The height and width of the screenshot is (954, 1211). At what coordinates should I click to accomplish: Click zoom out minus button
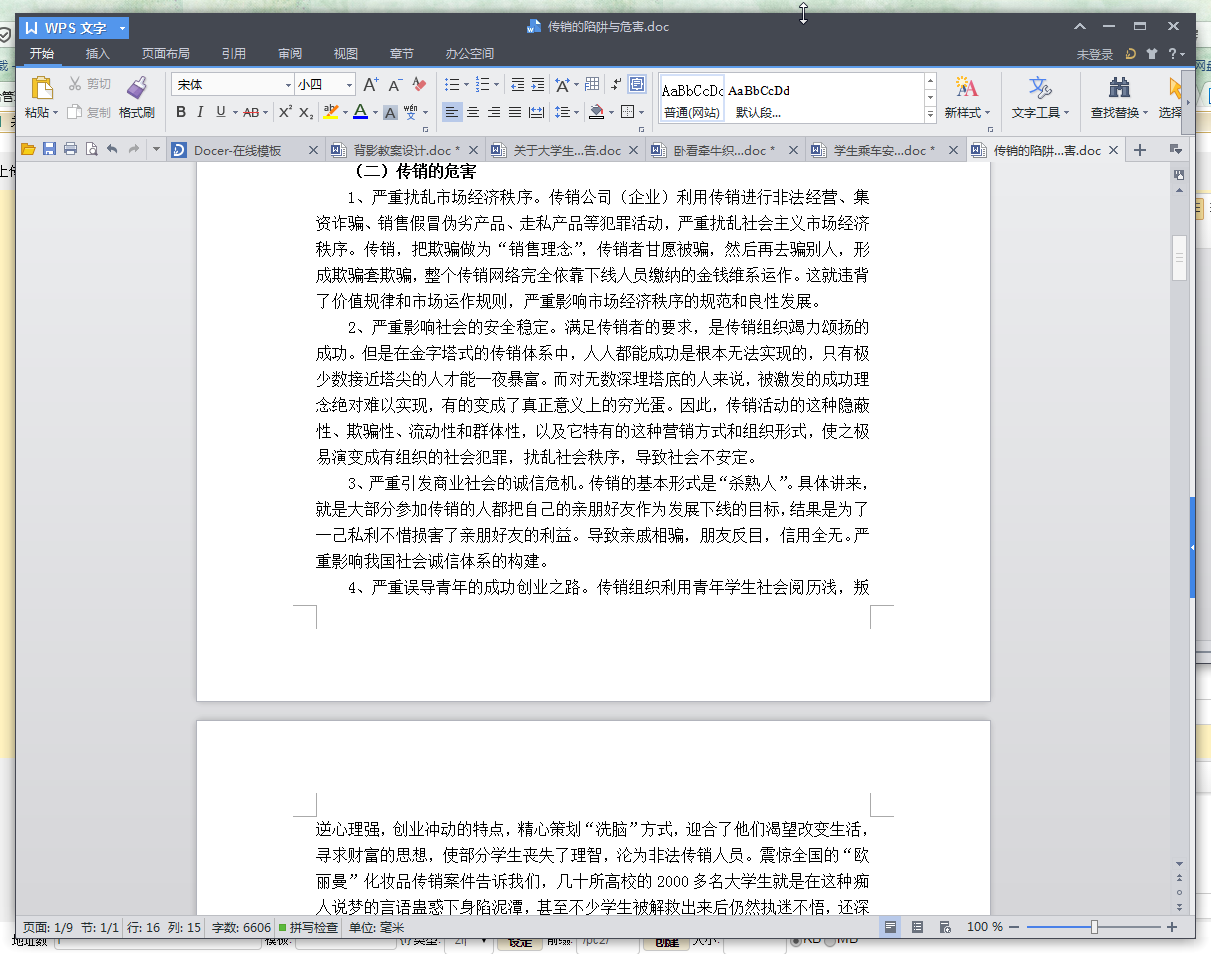(1015, 928)
